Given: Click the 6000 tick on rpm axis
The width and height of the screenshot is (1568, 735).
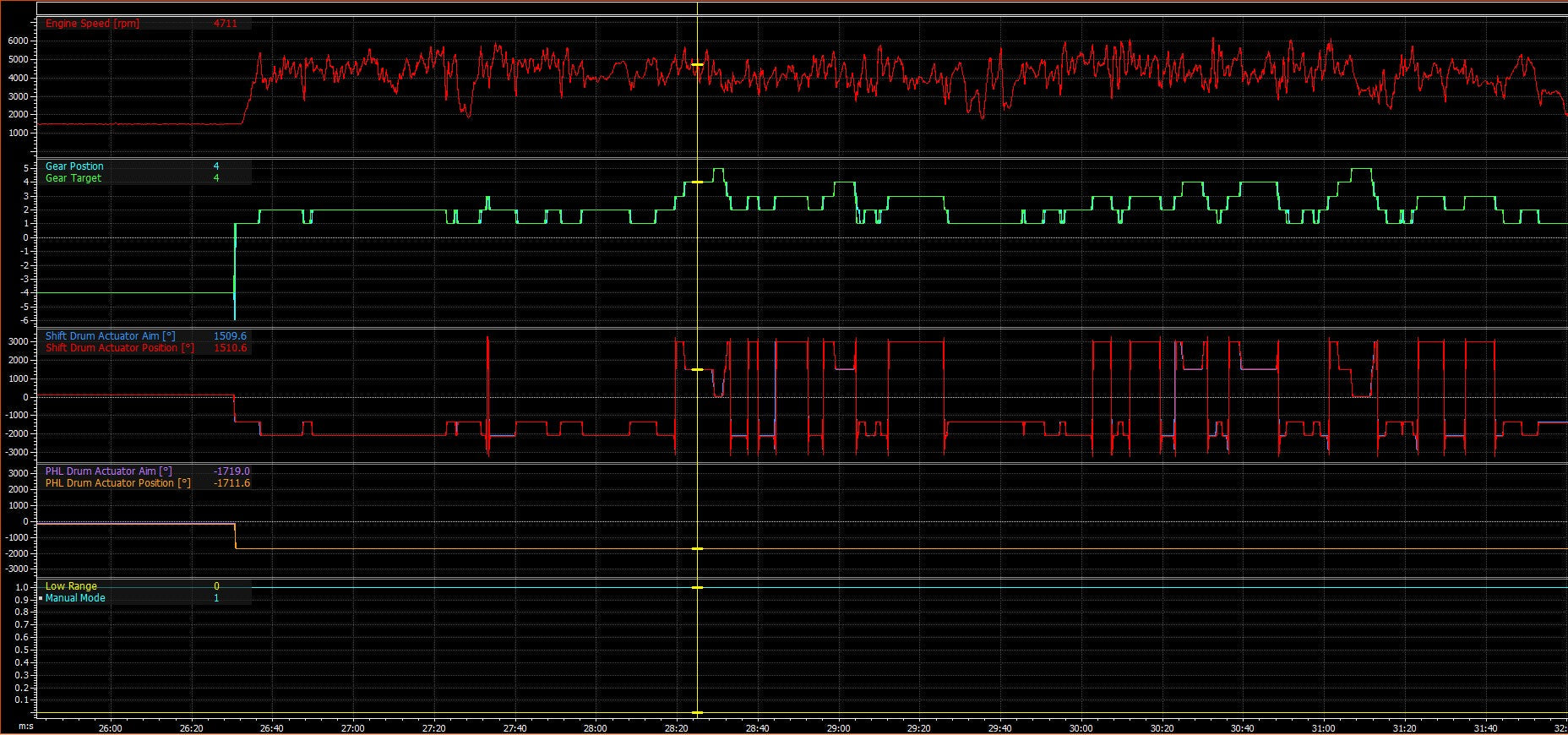Looking at the screenshot, I should [x=19, y=41].
